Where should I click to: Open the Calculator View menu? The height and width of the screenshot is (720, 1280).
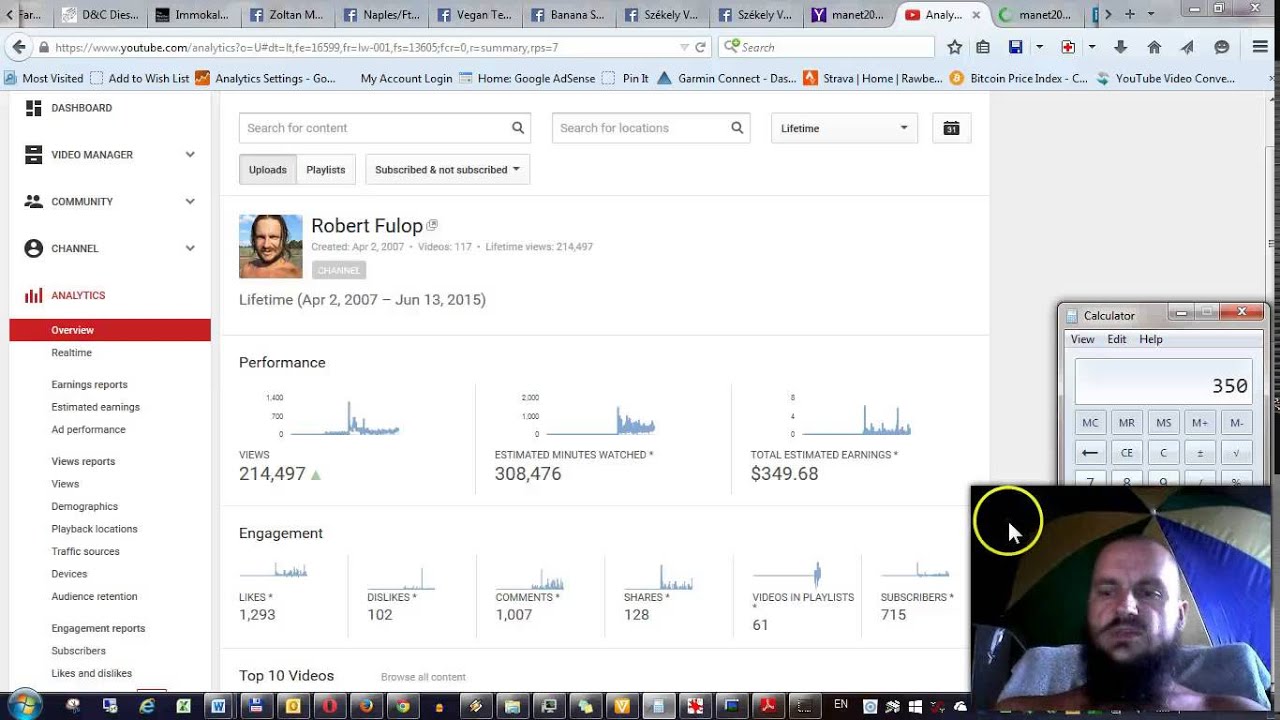[1083, 339]
